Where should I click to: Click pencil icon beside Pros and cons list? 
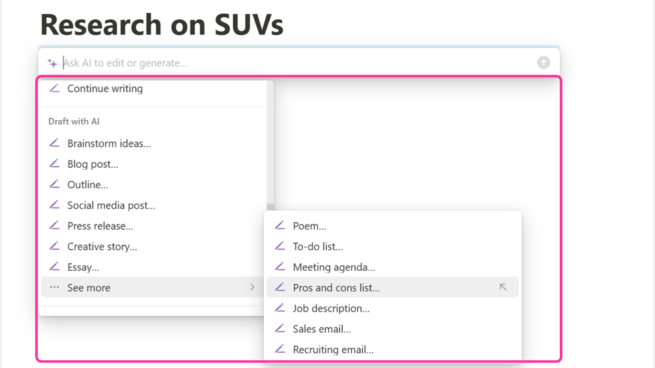click(x=280, y=287)
